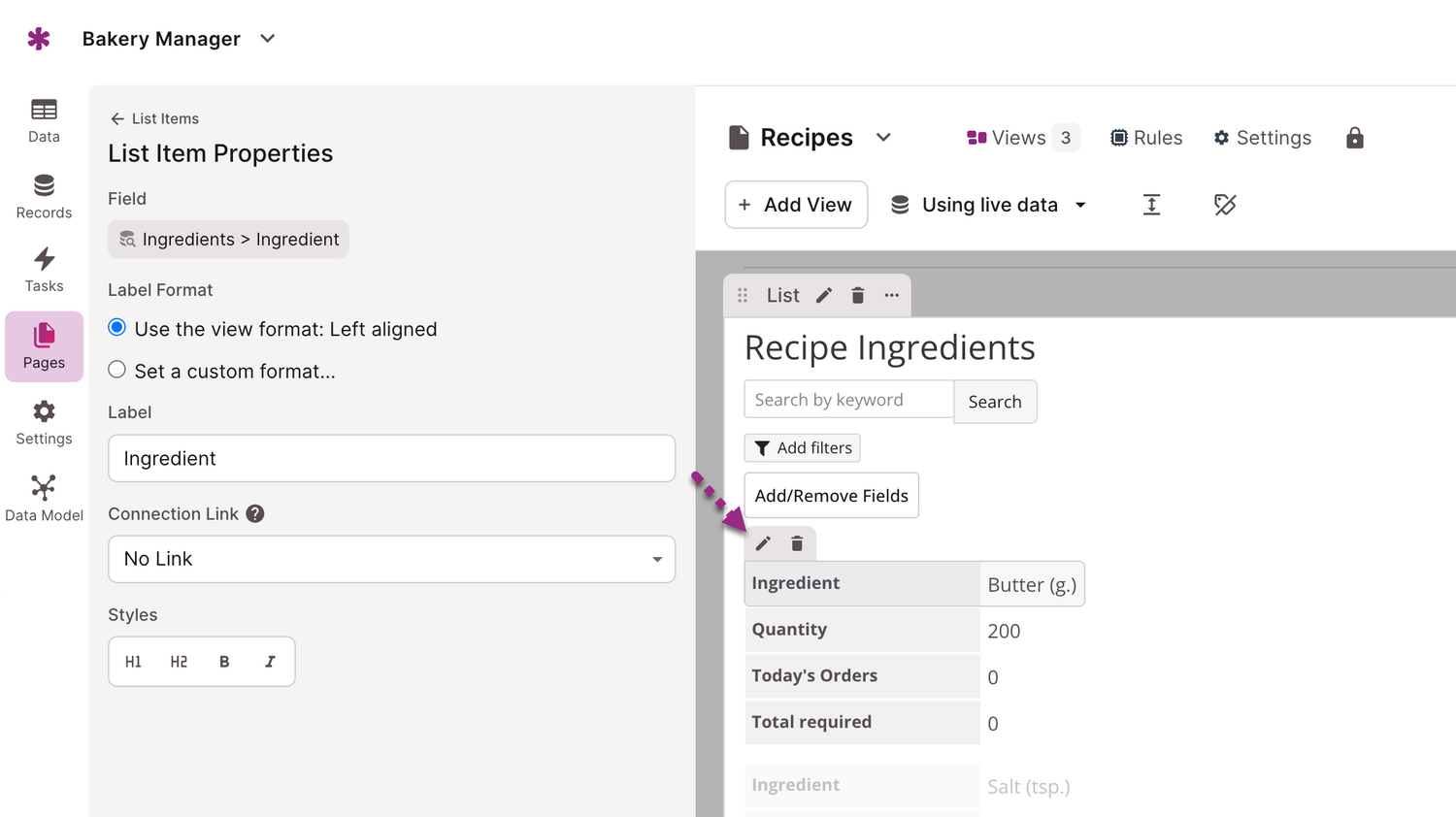Select 'Use the view format: Left aligned'
The image size is (1456, 817).
point(117,328)
